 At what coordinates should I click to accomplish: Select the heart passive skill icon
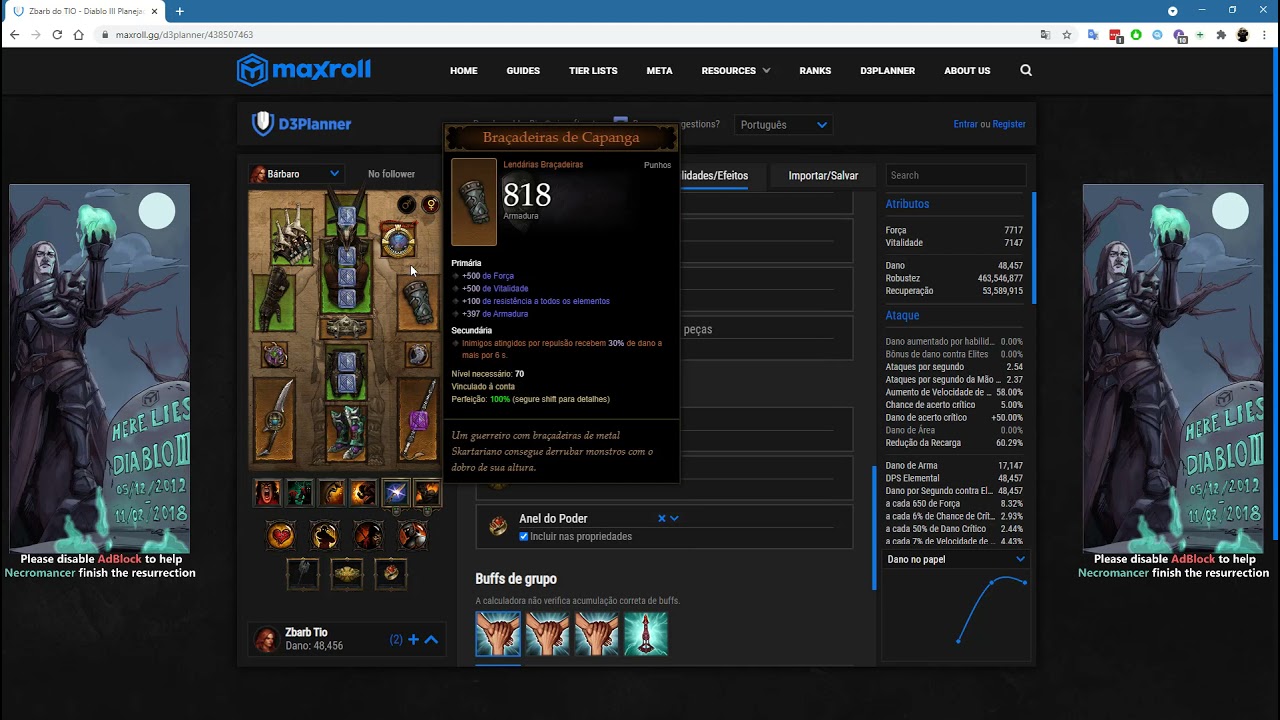(281, 536)
